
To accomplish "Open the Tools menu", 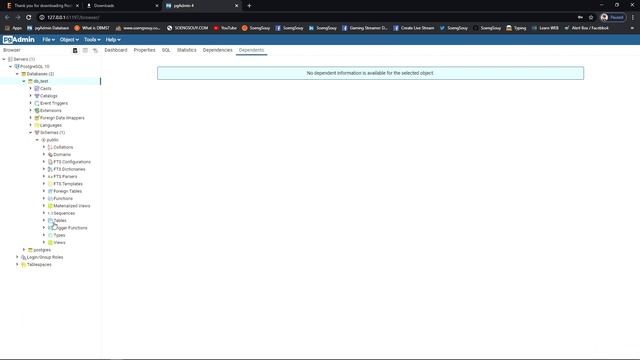I will (x=92, y=40).
